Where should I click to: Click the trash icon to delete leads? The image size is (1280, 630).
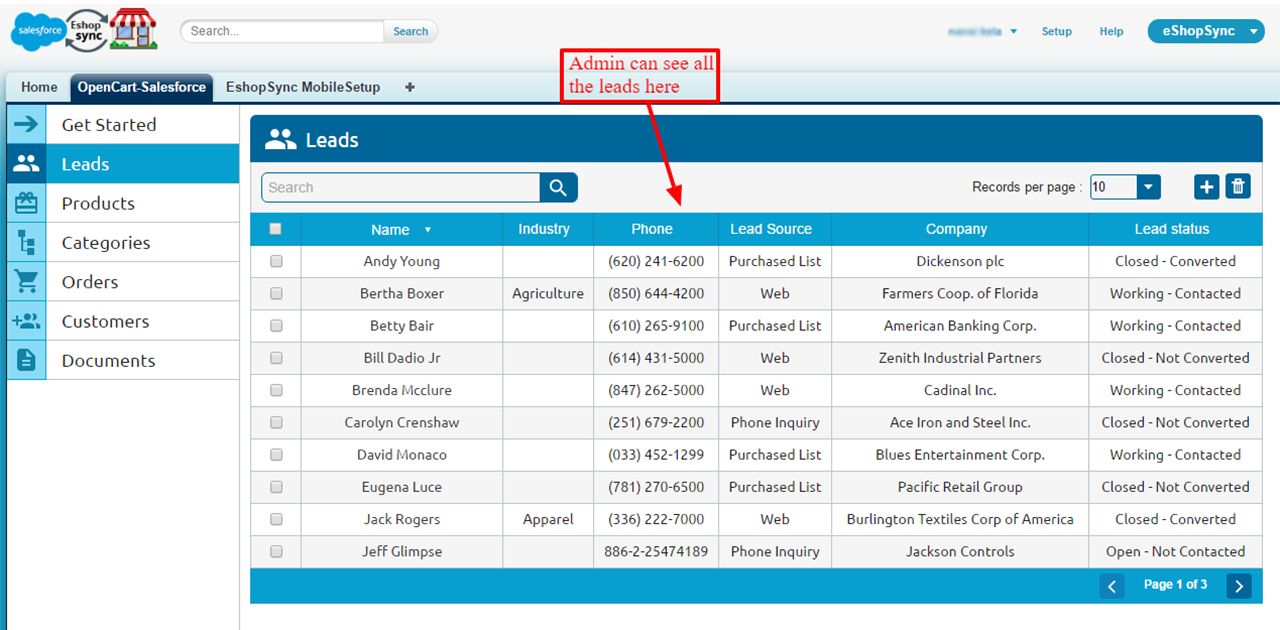[x=1238, y=186]
